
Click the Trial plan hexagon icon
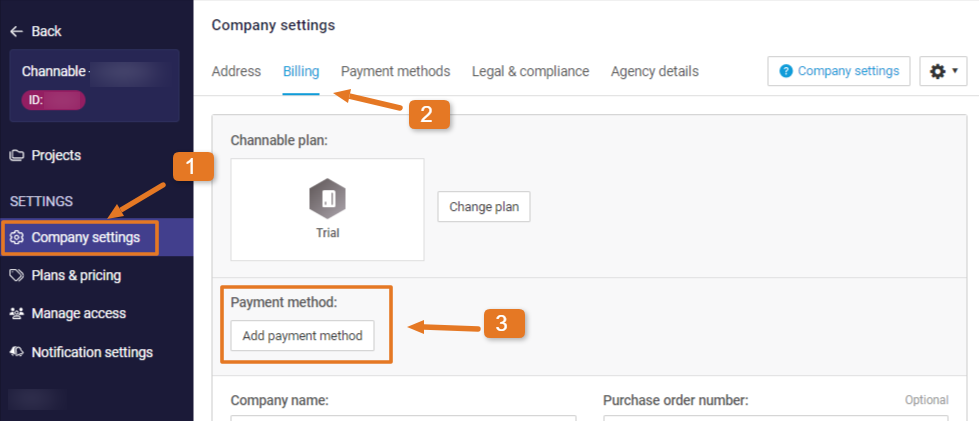click(x=327, y=200)
